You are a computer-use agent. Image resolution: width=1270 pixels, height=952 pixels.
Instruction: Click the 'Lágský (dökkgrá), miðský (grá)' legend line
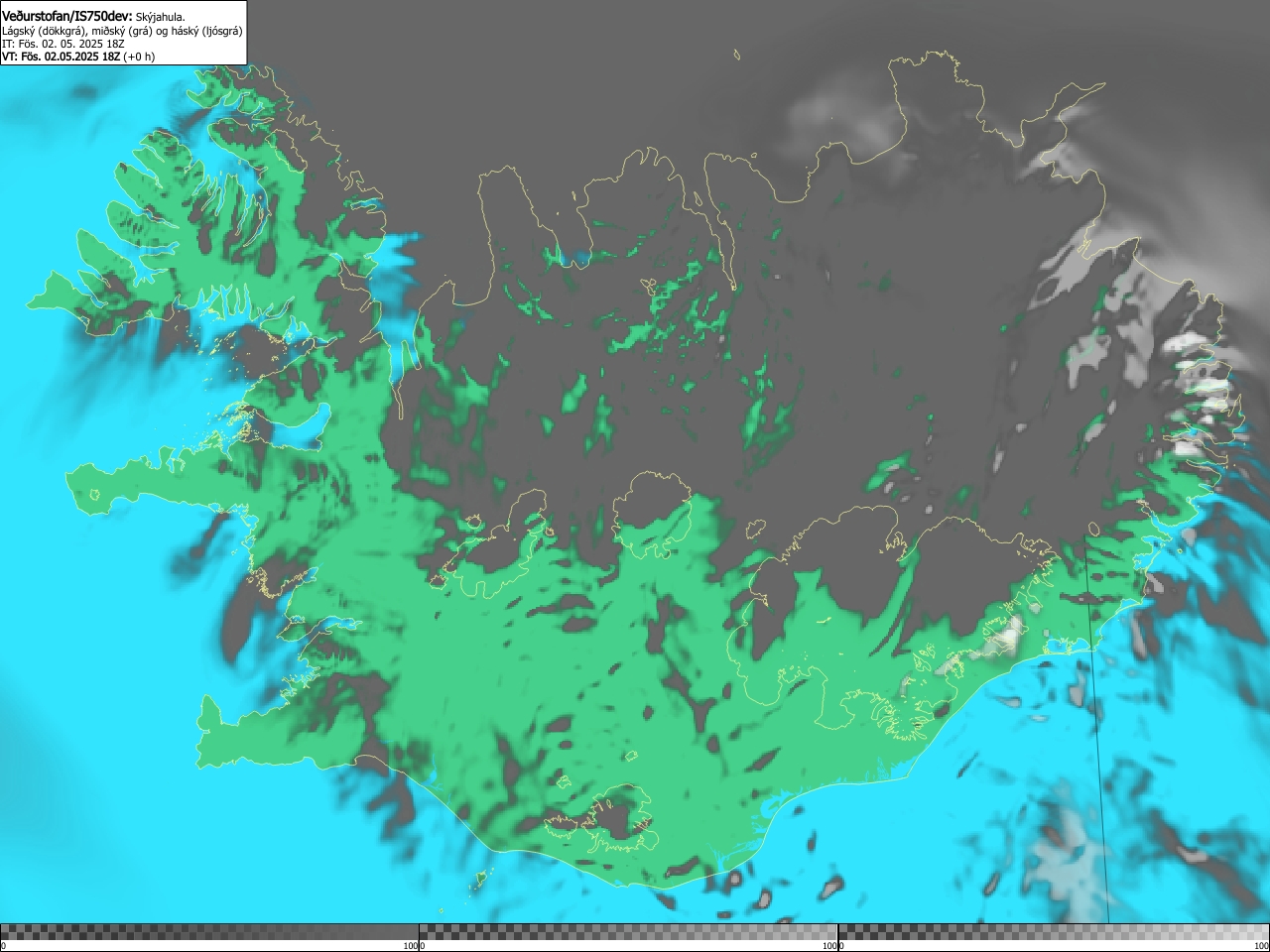point(122,31)
